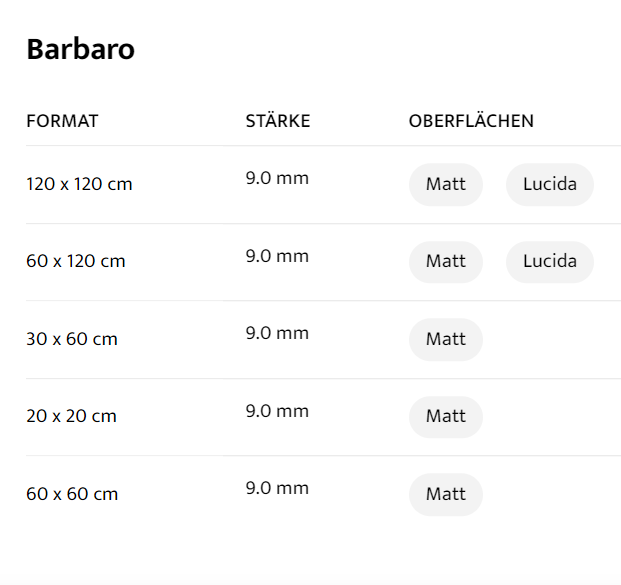Viewport: 621px width, 585px height.
Task: Choose Matt surface for 60 x 120 cm
Action: pos(445,262)
